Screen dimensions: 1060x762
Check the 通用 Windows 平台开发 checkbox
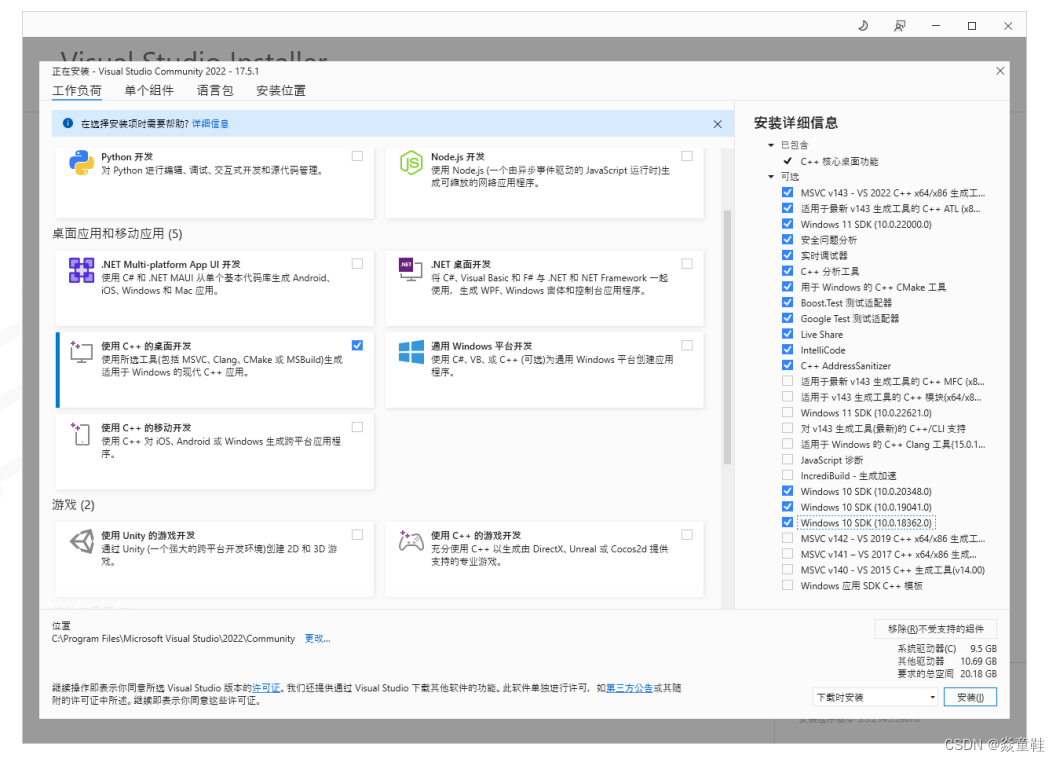click(687, 345)
